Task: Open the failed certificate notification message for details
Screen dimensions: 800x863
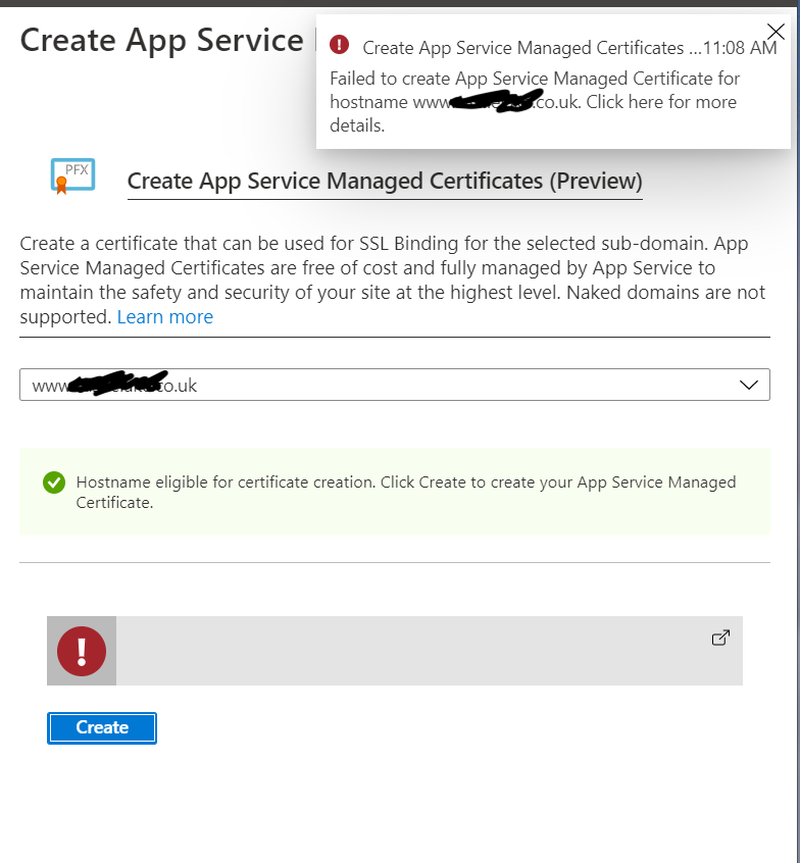Action: click(x=535, y=102)
